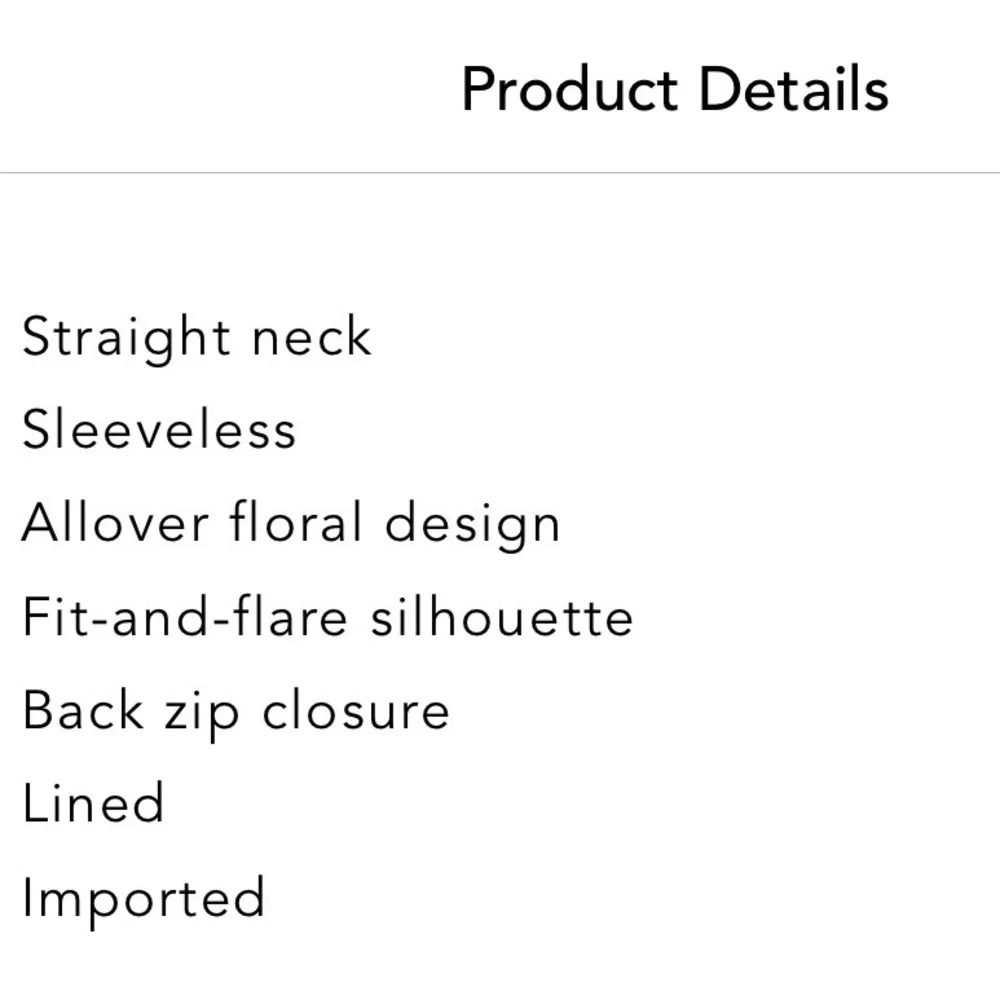Select the "Straight neck" detail line
1000x1000 pixels.
[196, 337]
